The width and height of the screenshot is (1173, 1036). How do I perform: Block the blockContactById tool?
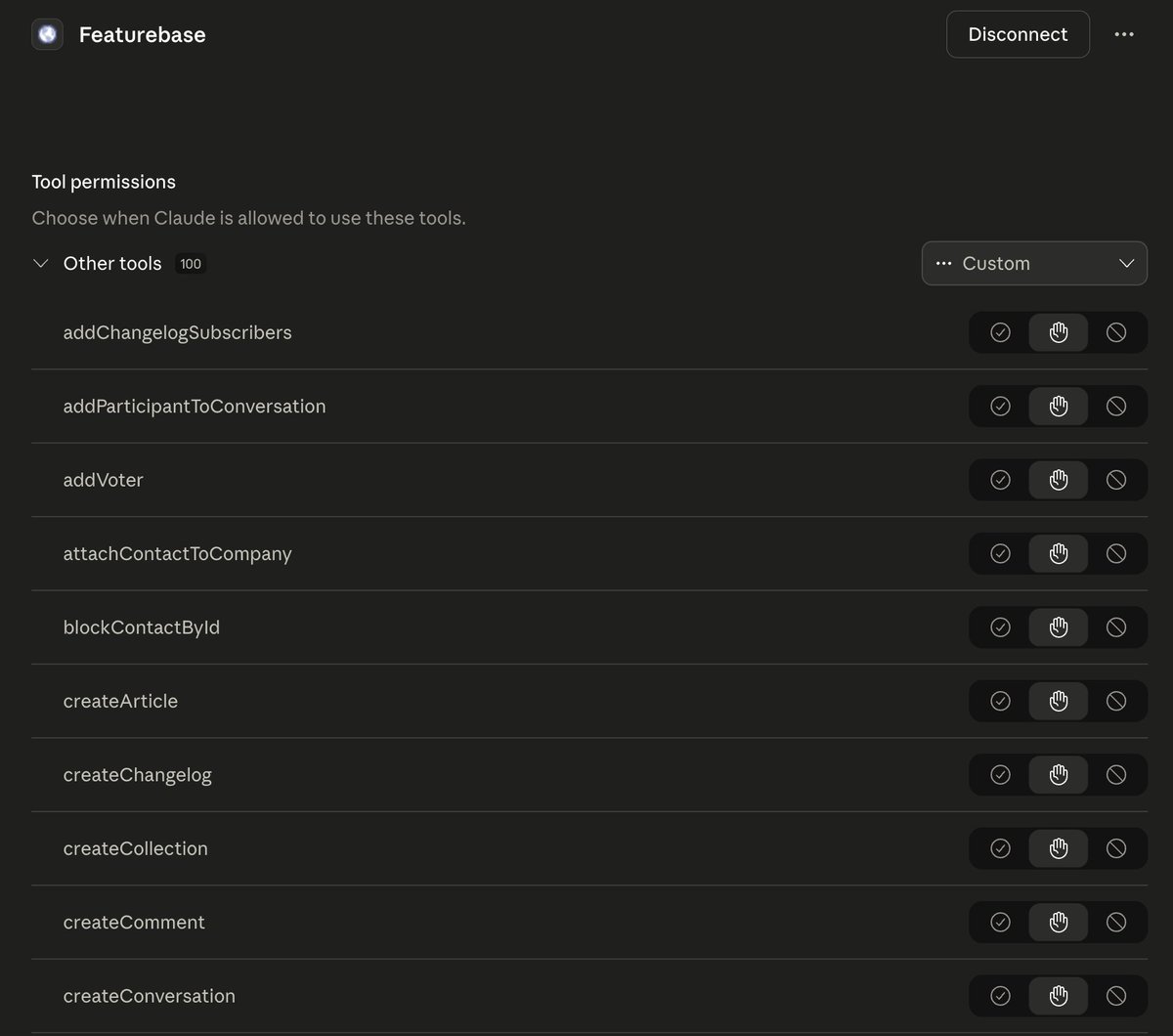tap(1116, 627)
